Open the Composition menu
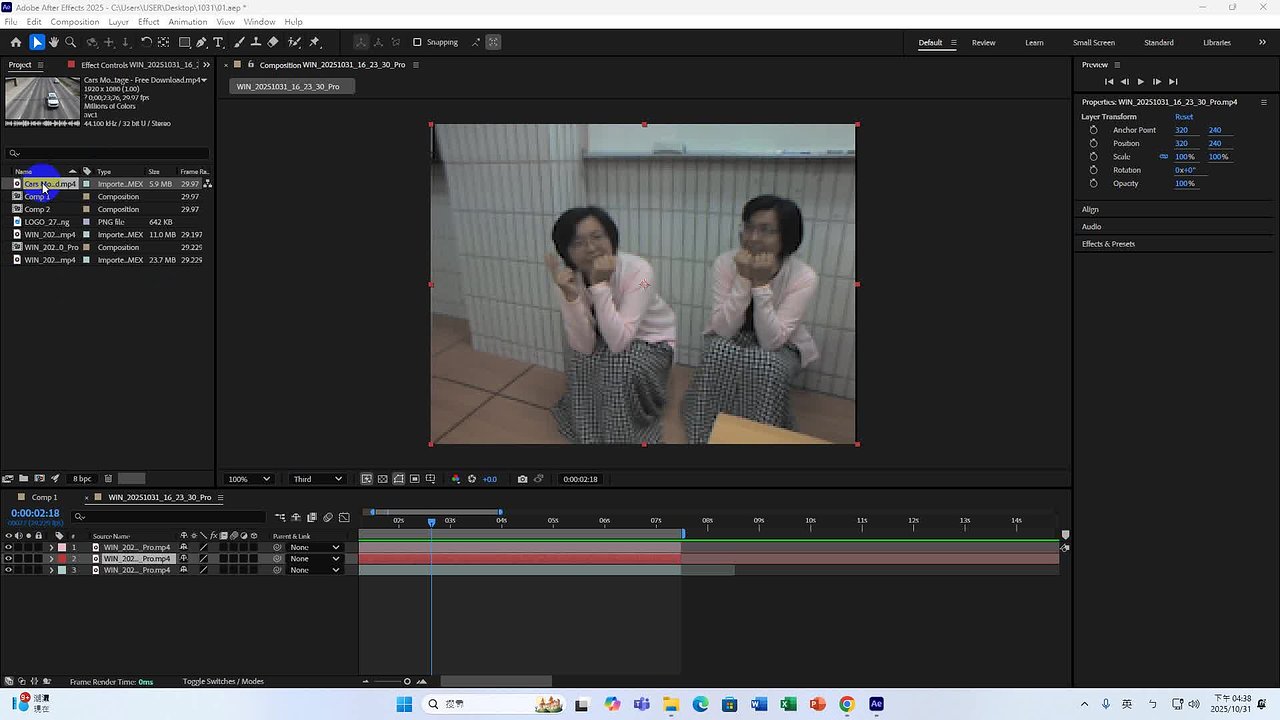Viewport: 1280px width, 720px height. tap(75, 21)
